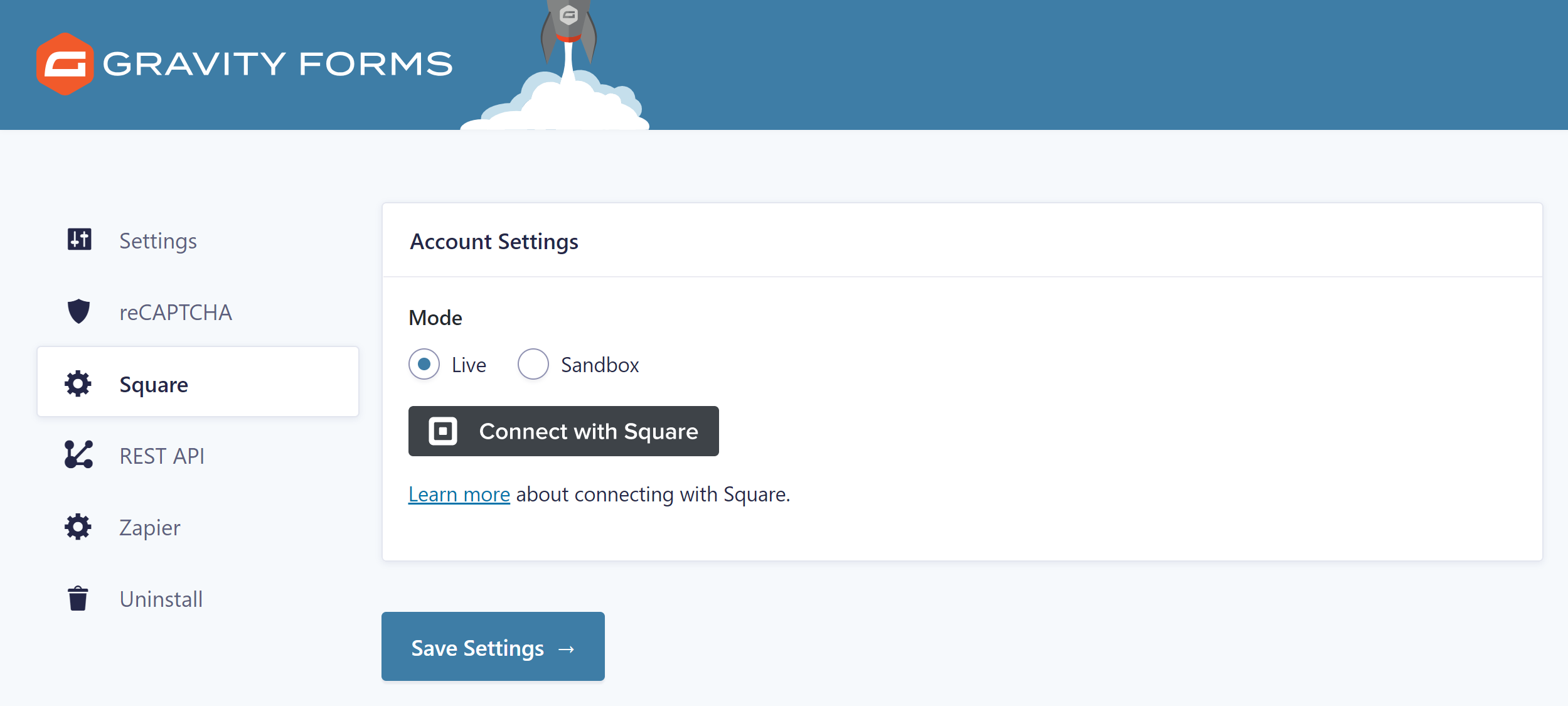
Task: Click the reCAPTCHA shield icon
Action: 78,311
